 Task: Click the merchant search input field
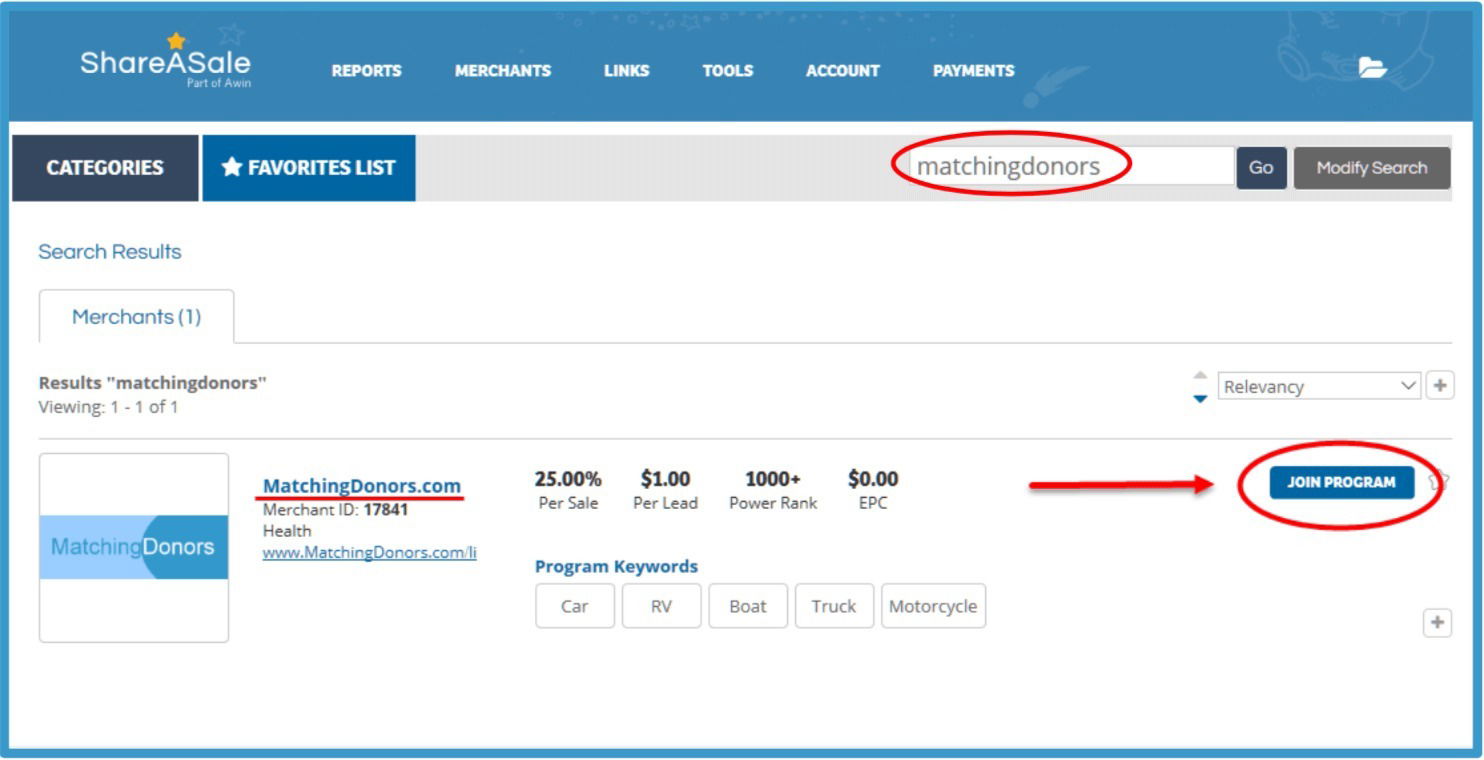coord(1071,166)
